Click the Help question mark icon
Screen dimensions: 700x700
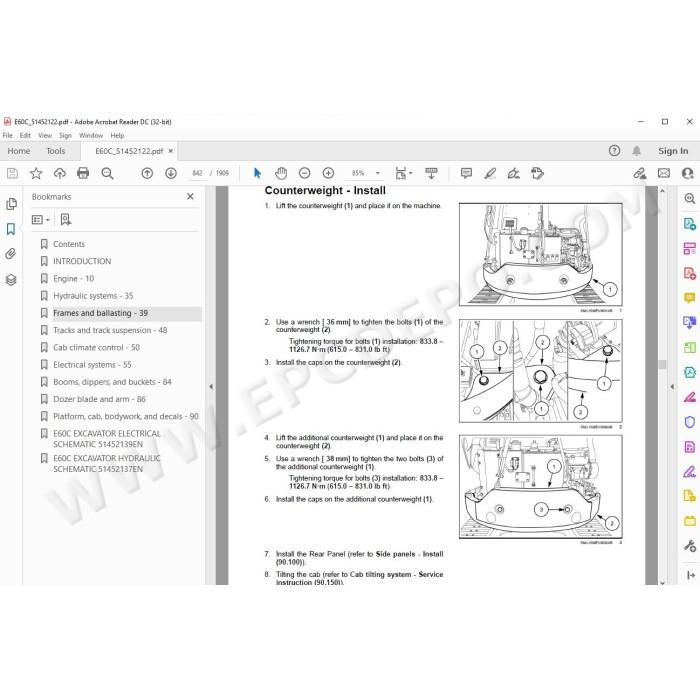(614, 151)
